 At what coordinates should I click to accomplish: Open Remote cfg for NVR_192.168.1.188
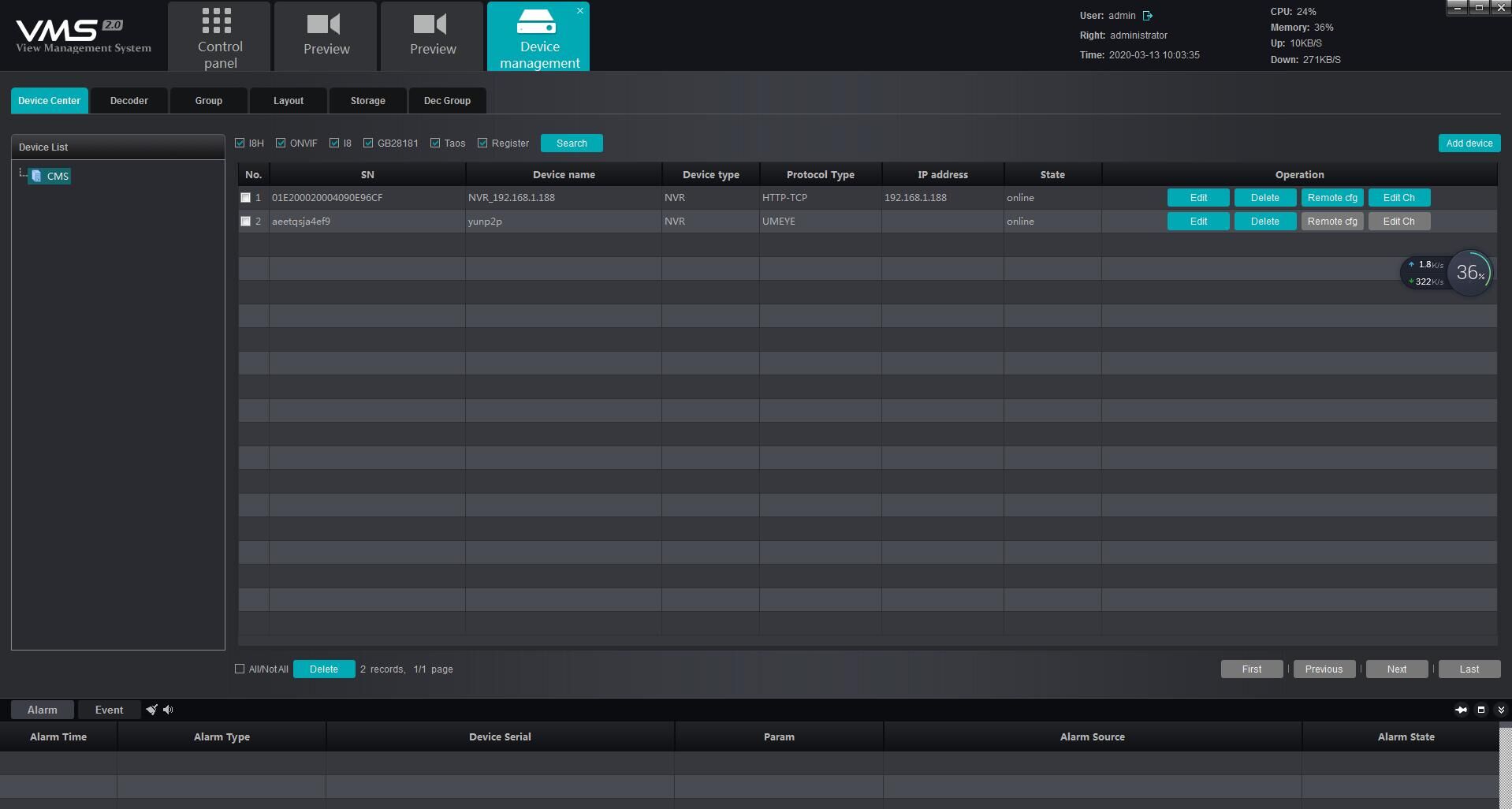coord(1332,198)
